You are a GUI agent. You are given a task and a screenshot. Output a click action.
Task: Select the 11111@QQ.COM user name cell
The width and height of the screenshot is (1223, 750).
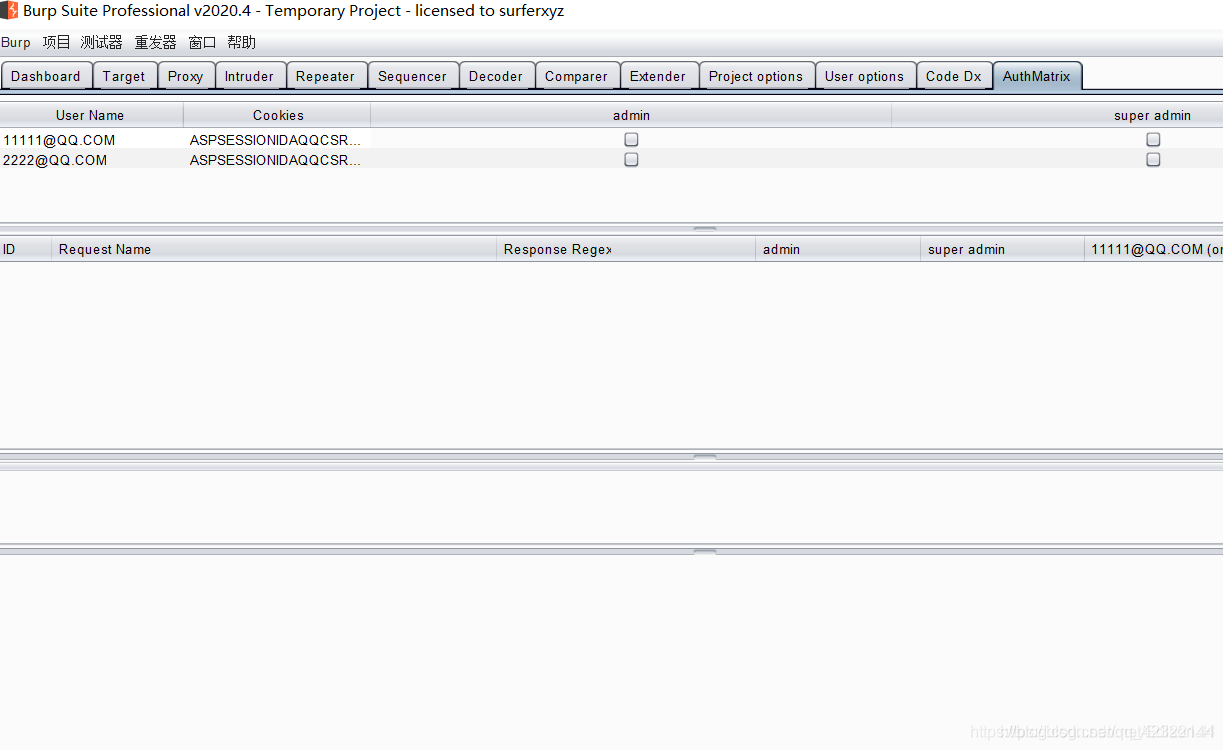pos(91,140)
